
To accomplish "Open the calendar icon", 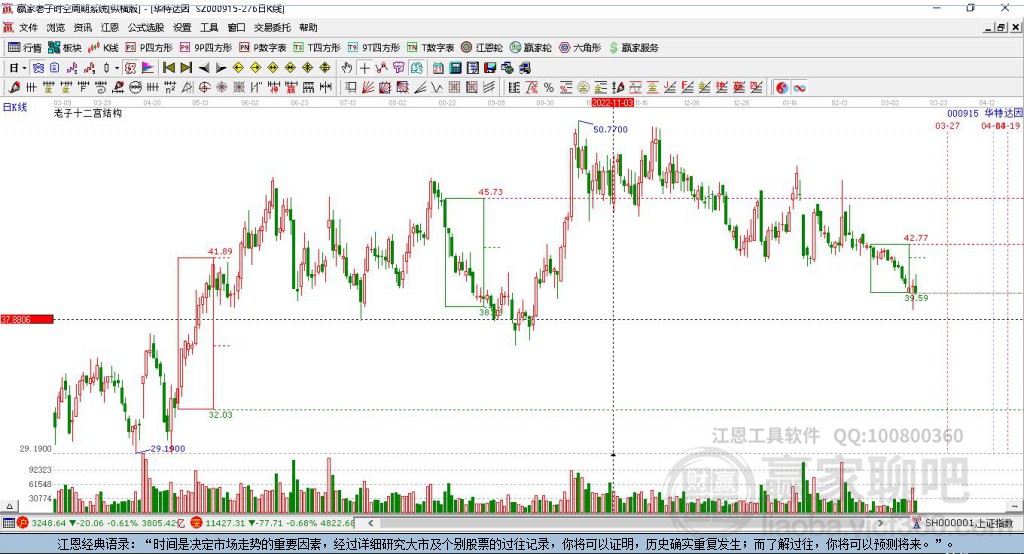I will [438, 68].
